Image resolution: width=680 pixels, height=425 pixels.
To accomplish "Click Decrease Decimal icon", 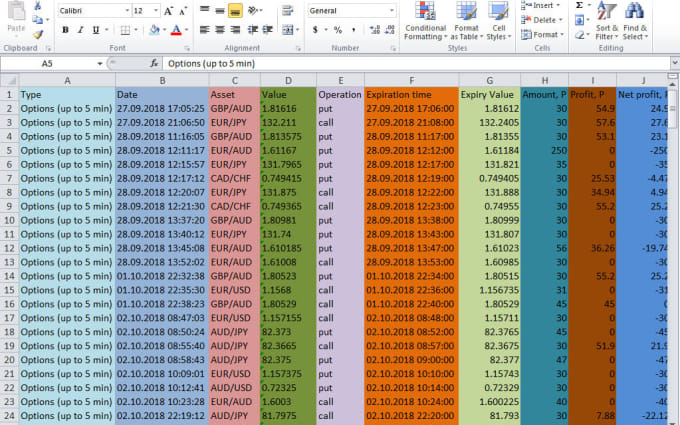I will pyautogui.click(x=389, y=30).
